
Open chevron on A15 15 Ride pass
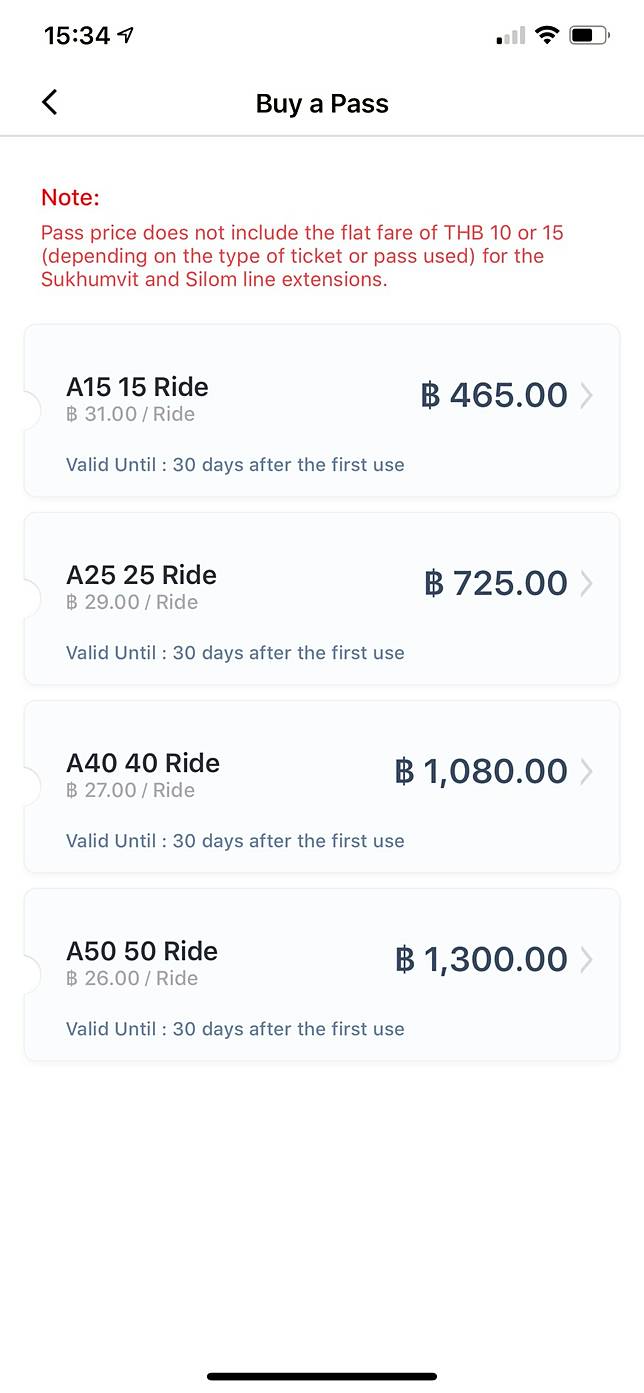coord(586,395)
